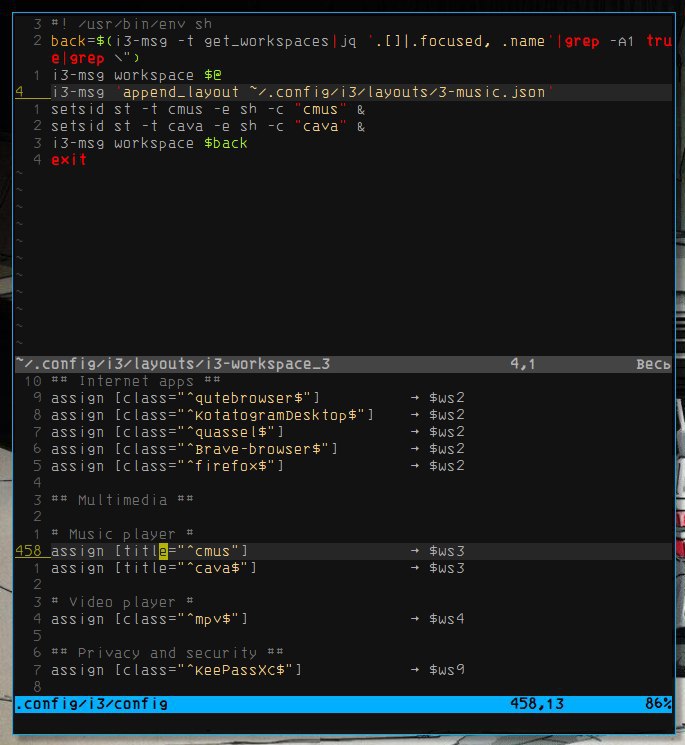
Task: Click the highlighted cursor in 'title="^cmus"'
Action: point(163,551)
